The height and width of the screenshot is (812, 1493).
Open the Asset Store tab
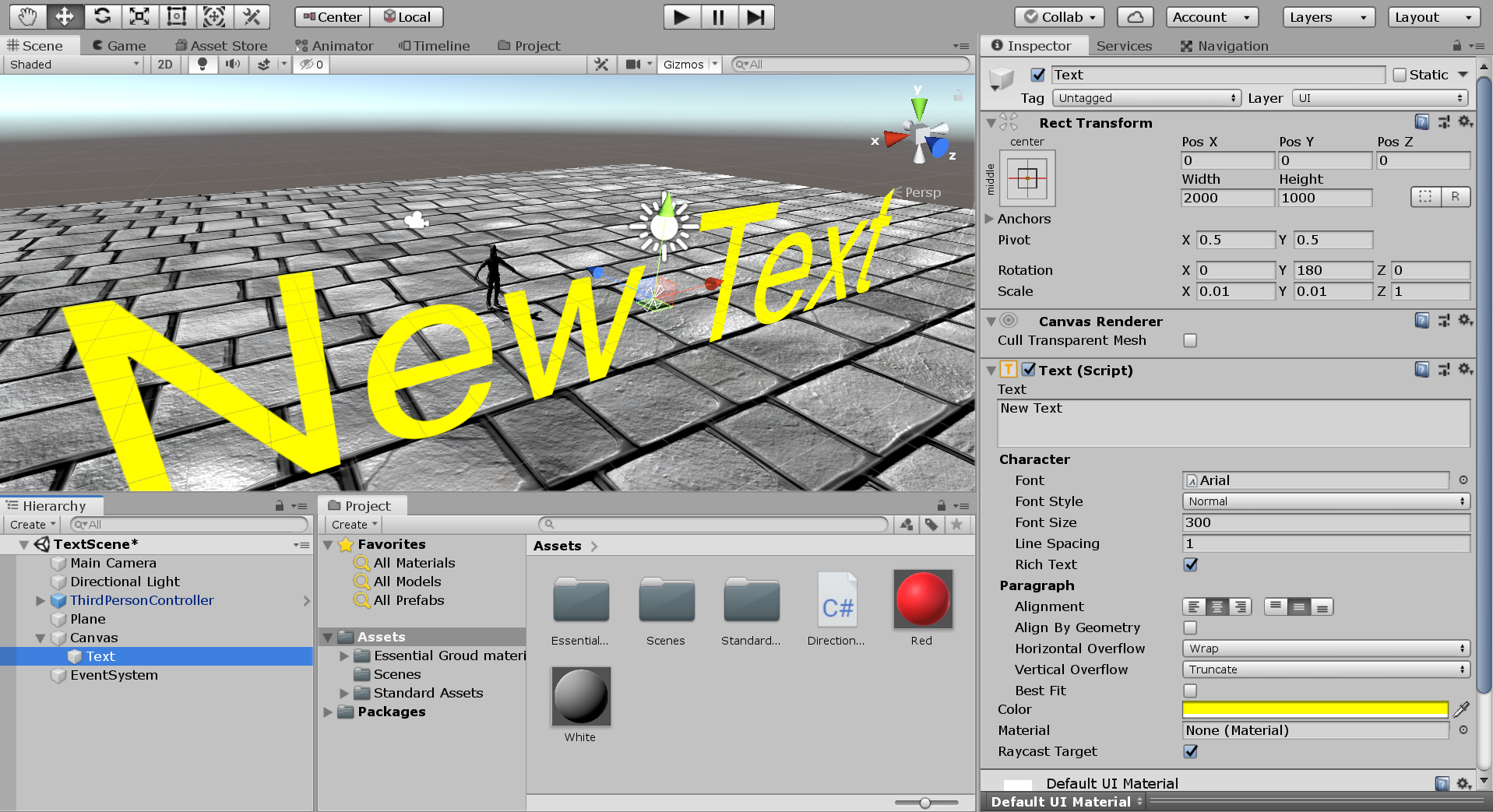(221, 46)
